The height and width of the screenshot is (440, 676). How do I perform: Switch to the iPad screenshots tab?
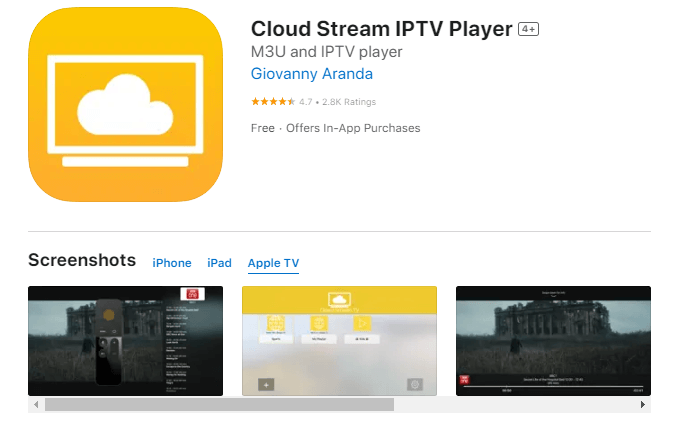(219, 263)
